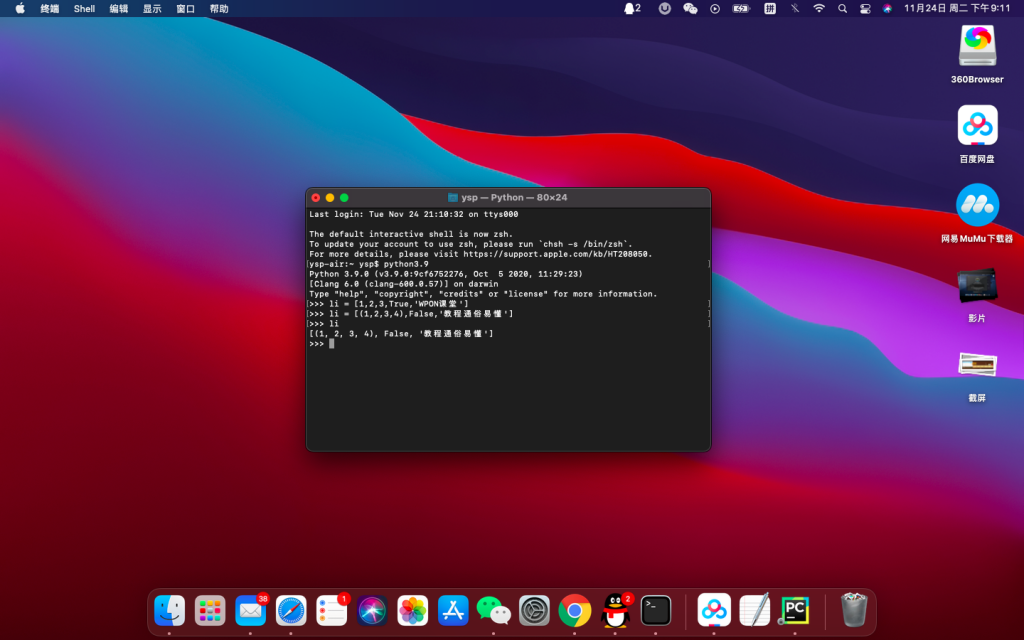Open Control Center from menu bar
Screen dimensions: 1024x640
point(865,8)
